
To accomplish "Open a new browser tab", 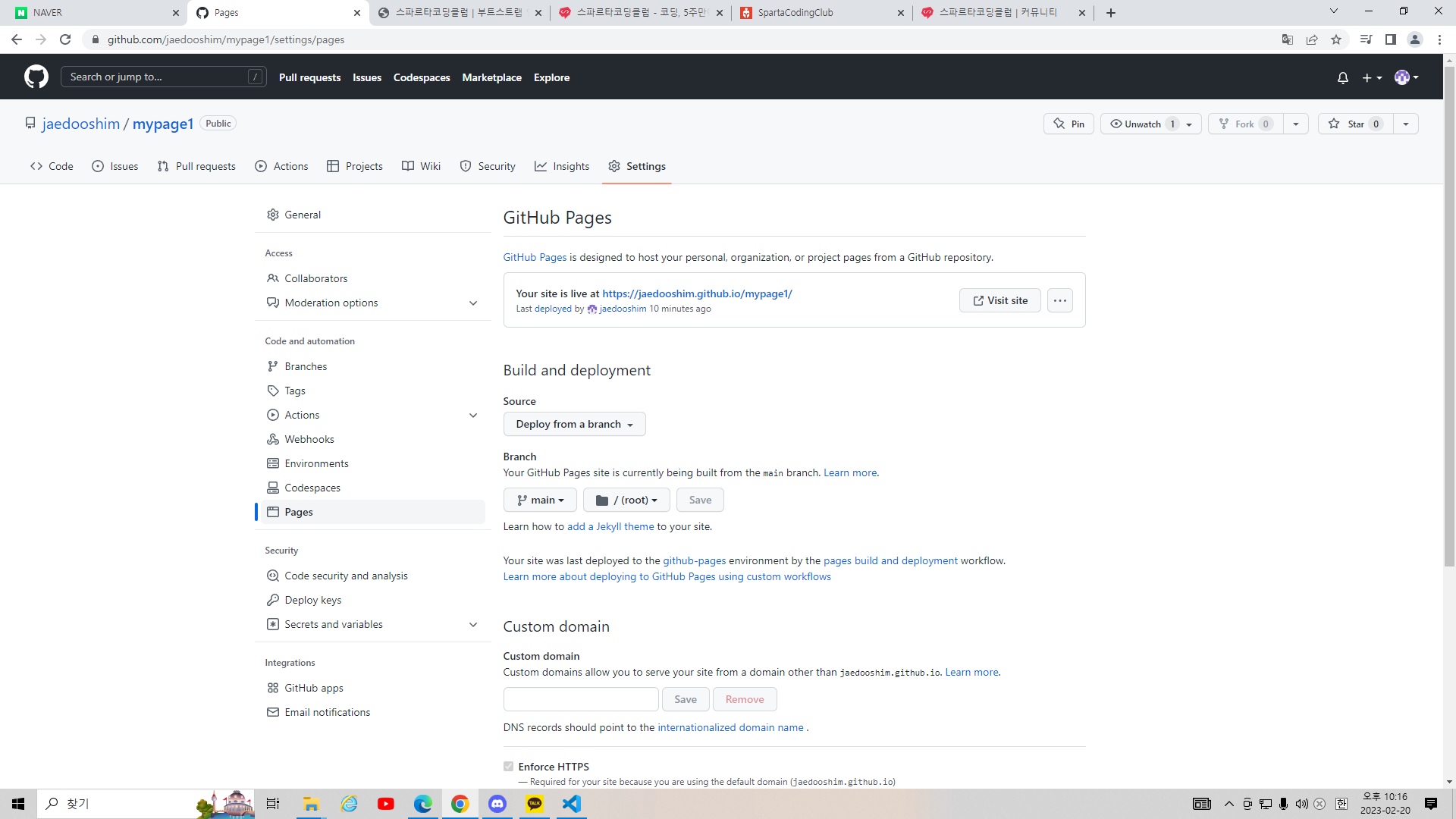I will [x=1111, y=13].
